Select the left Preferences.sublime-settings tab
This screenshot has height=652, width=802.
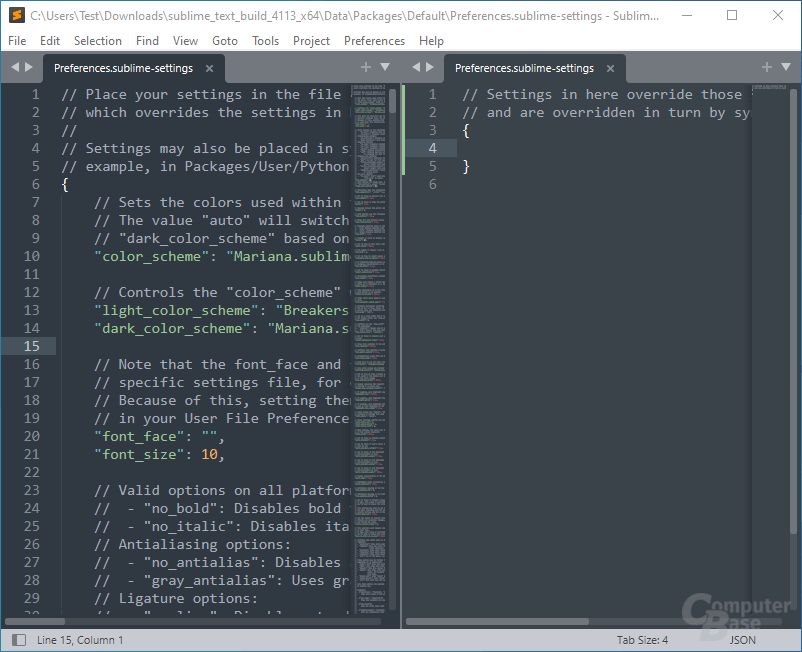(122, 69)
